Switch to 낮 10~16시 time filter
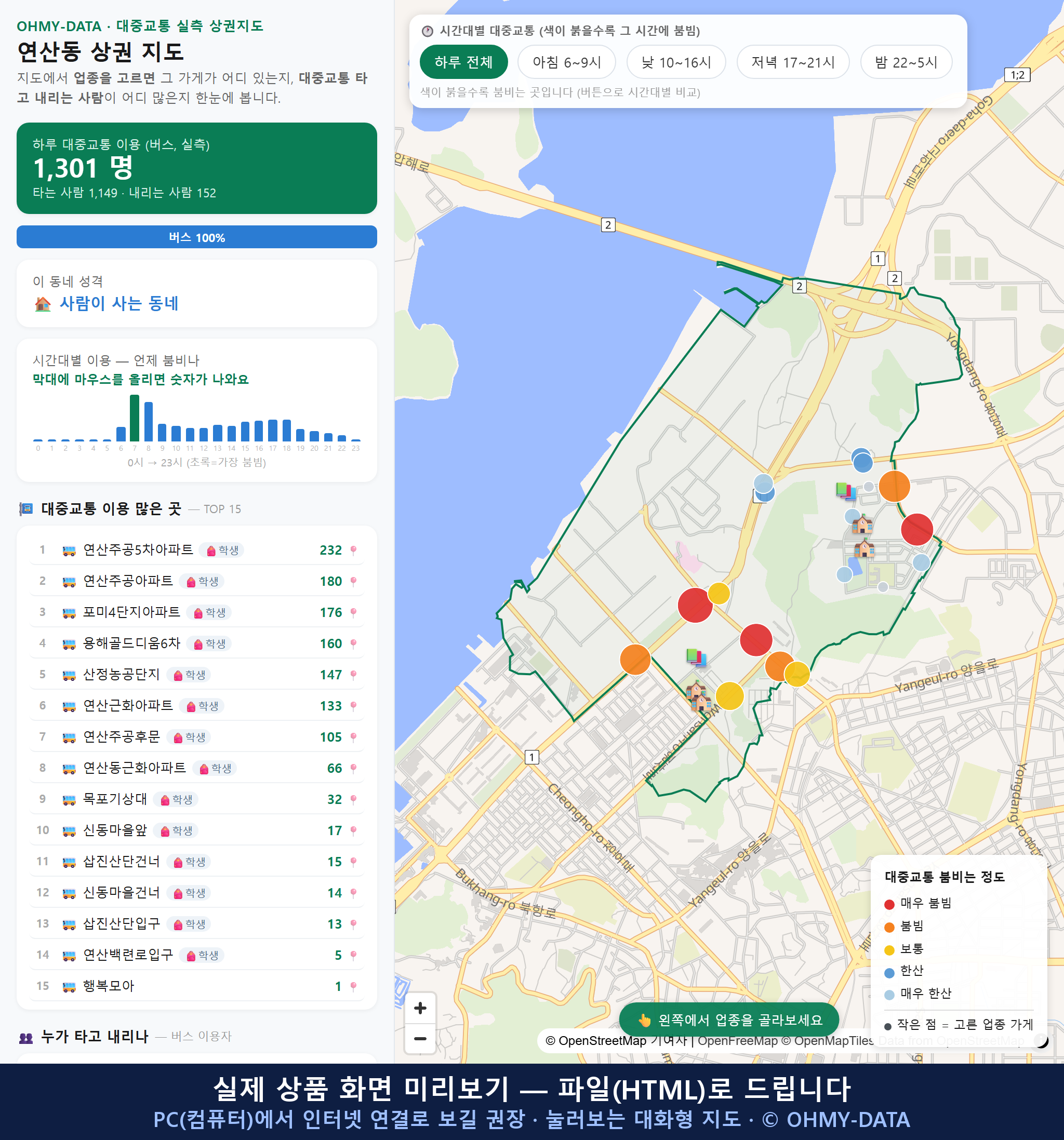The height and width of the screenshot is (1140, 1064). point(676,62)
